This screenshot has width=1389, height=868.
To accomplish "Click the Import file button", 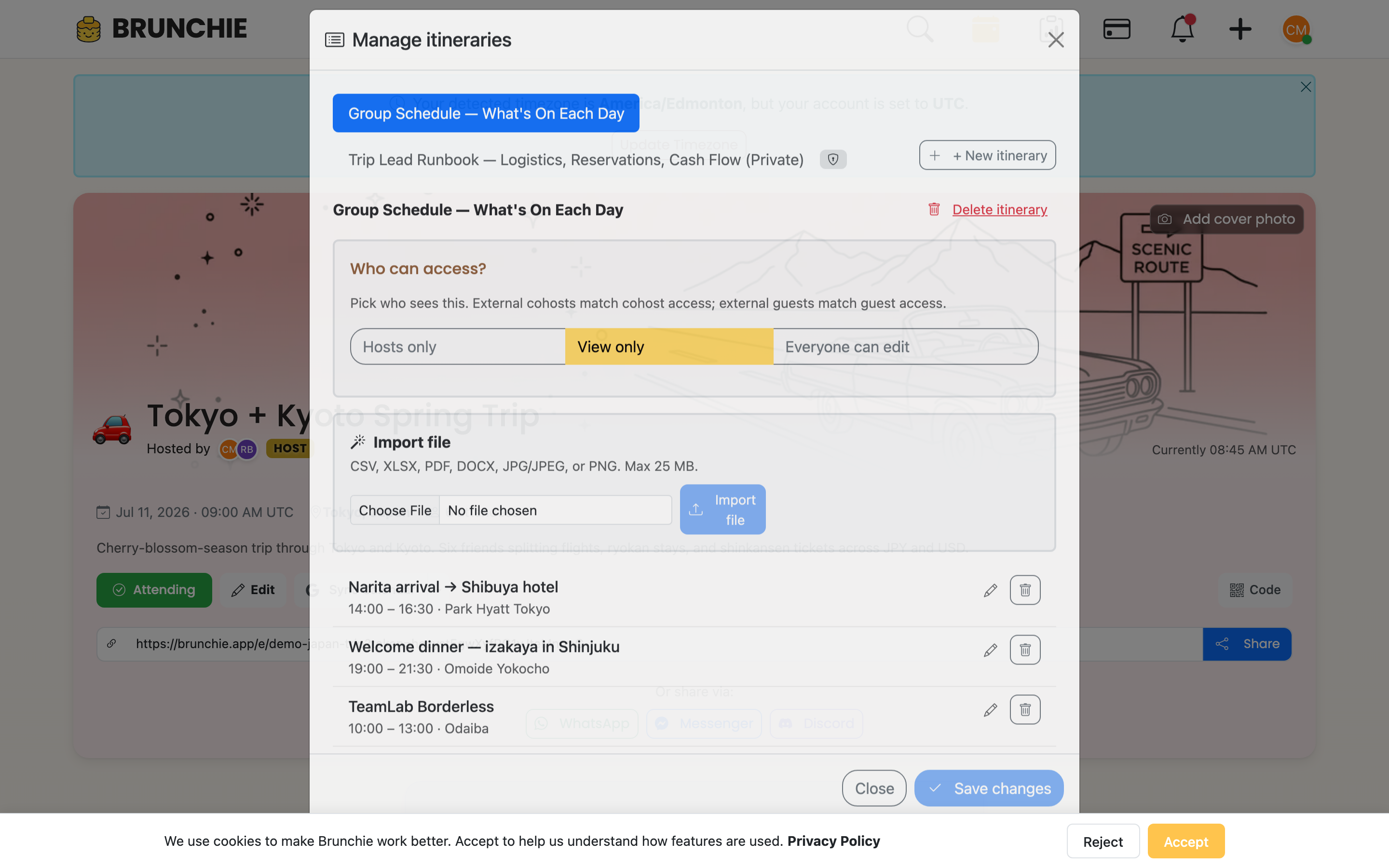I will coord(722,510).
